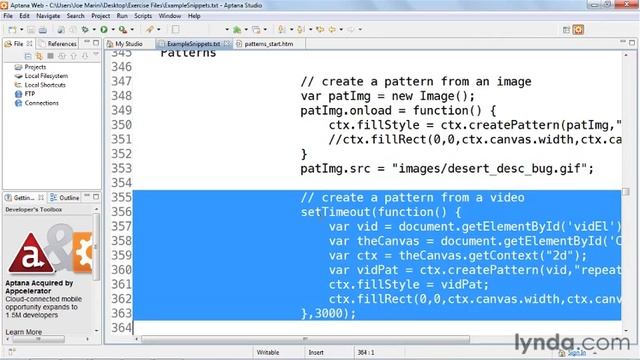Click the Learn More link
The width and height of the screenshot is (640, 360).
tap(23, 332)
